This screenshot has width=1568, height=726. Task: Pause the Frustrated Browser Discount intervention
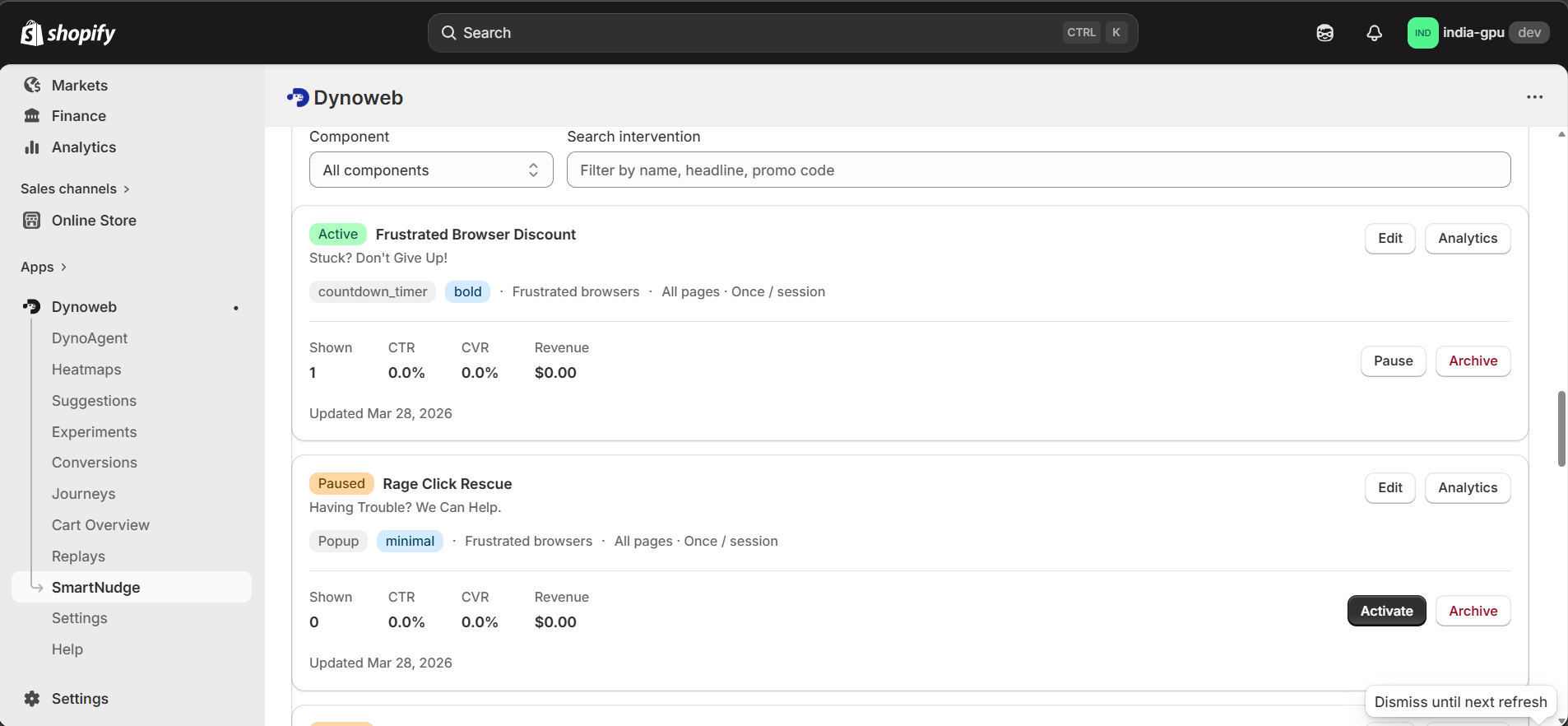pyautogui.click(x=1393, y=361)
